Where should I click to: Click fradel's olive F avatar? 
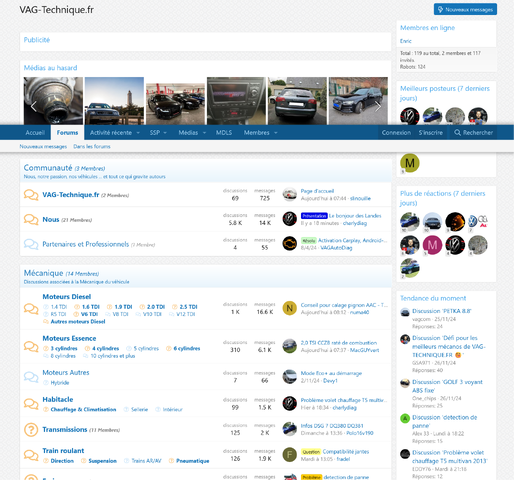tap(290, 455)
